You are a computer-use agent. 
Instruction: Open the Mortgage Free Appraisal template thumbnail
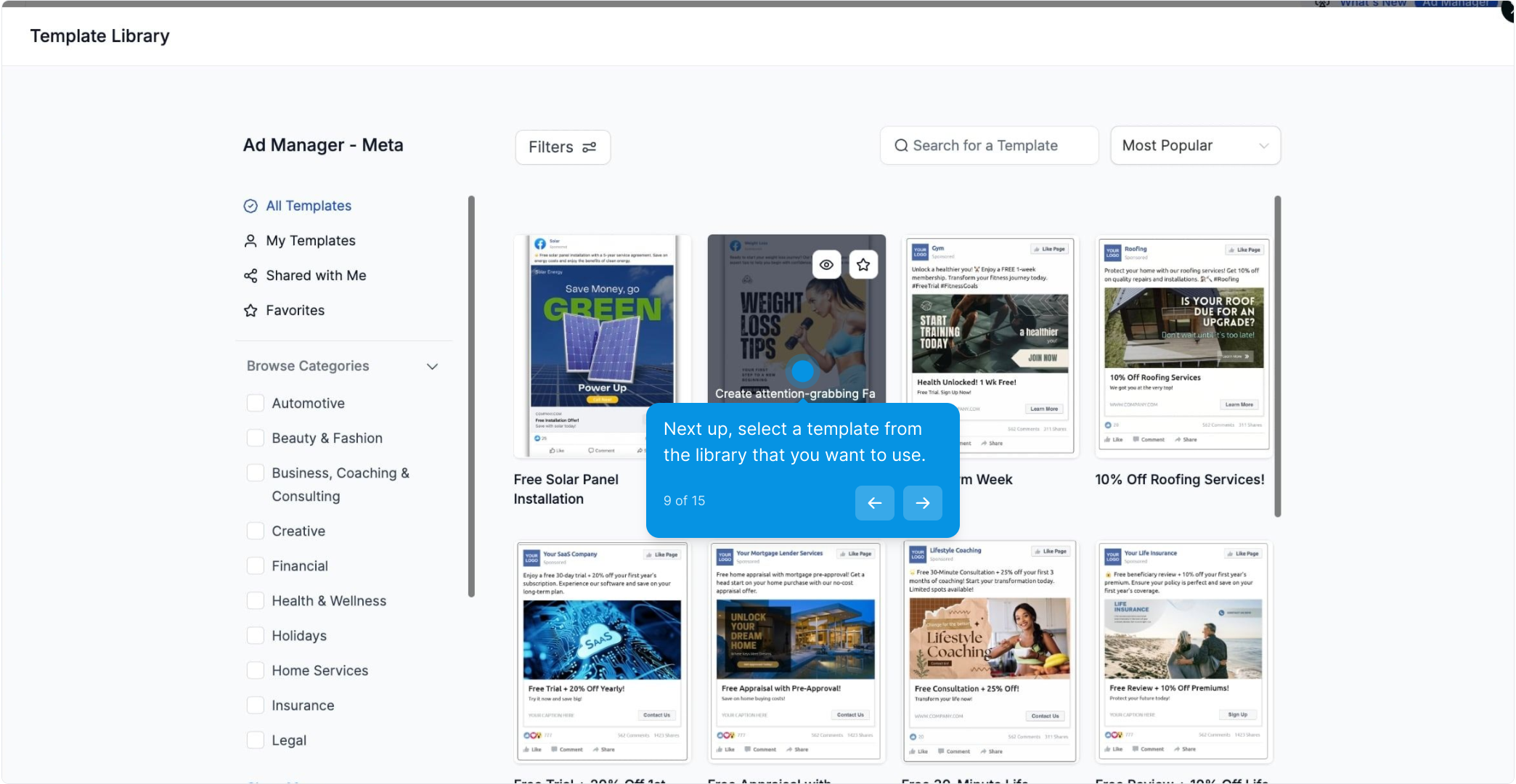point(796,651)
